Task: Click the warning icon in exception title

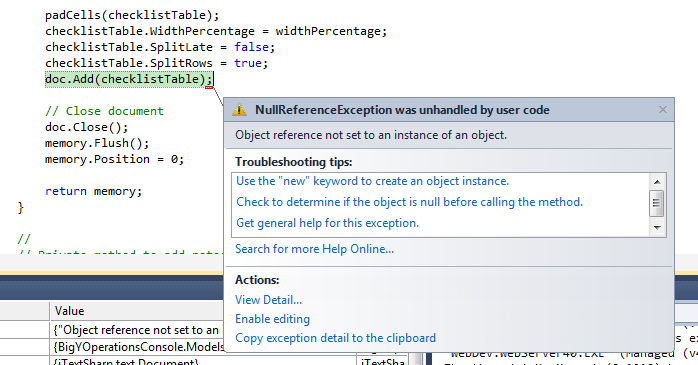Action: (x=239, y=110)
